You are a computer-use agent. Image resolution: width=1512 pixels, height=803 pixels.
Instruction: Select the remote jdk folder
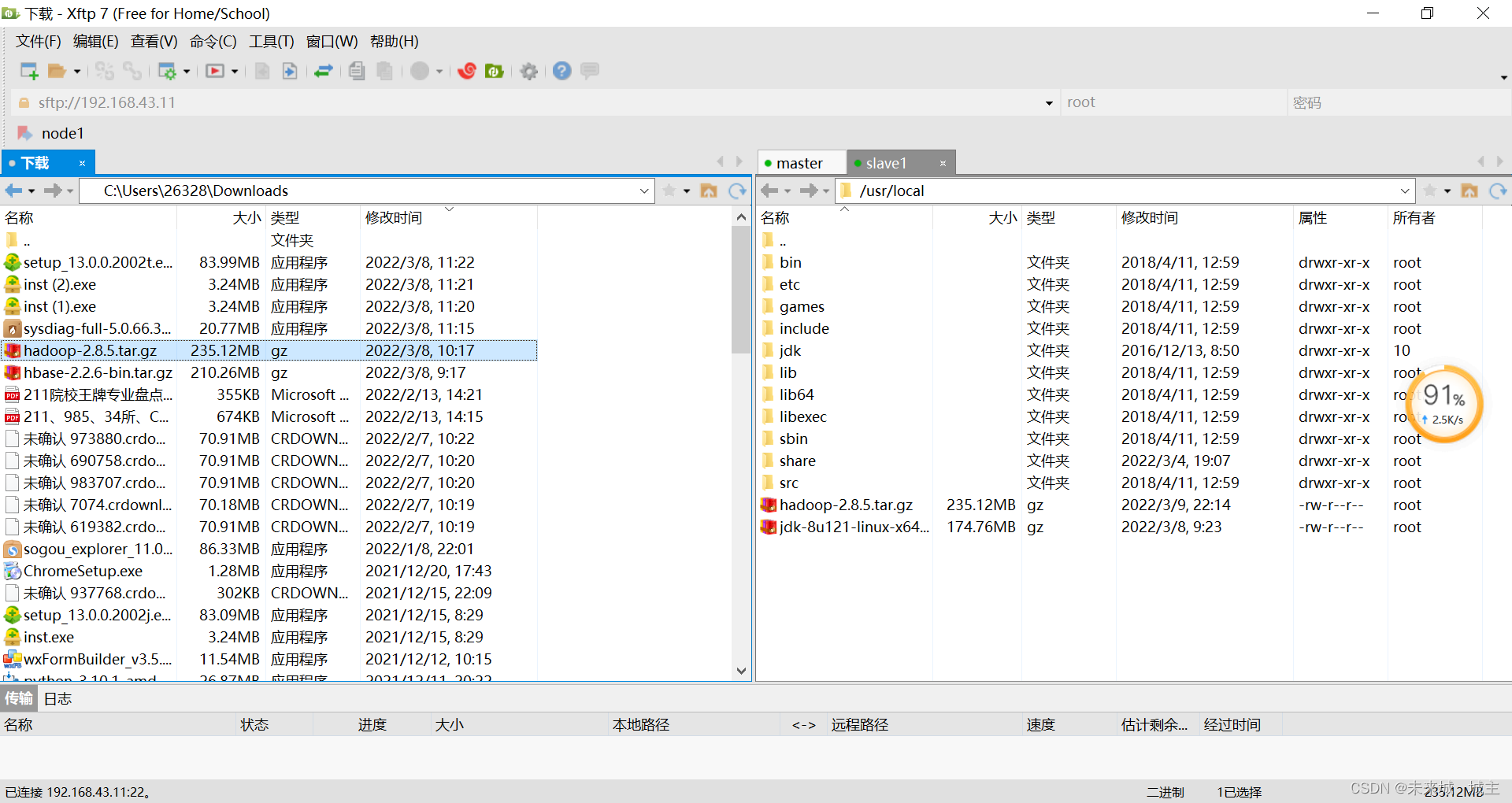click(x=789, y=350)
